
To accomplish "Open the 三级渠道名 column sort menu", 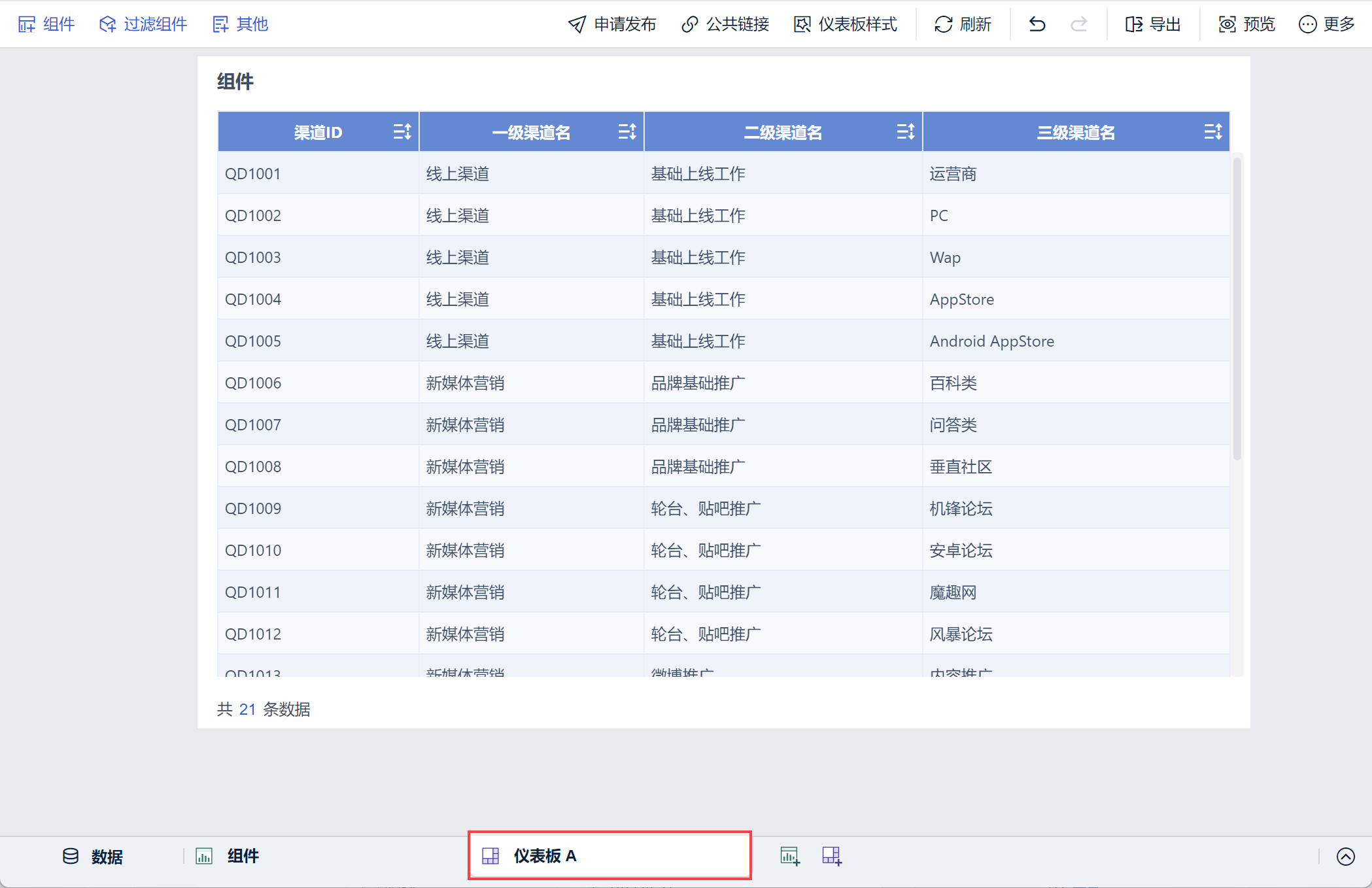I will coord(1212,132).
